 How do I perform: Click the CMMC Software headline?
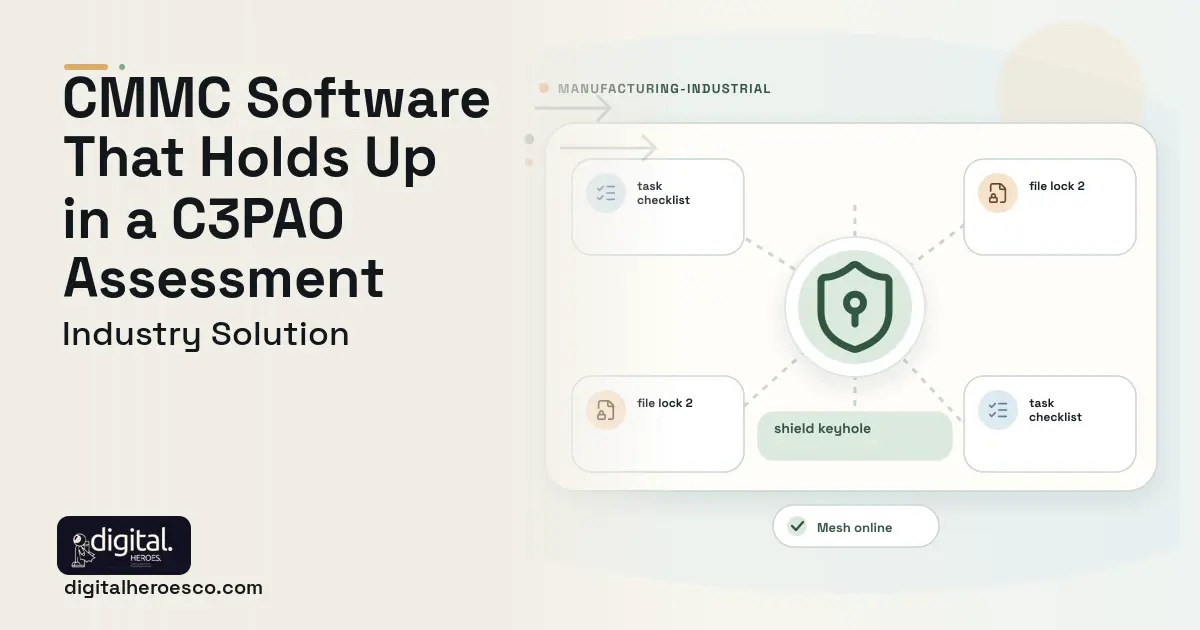click(277, 188)
